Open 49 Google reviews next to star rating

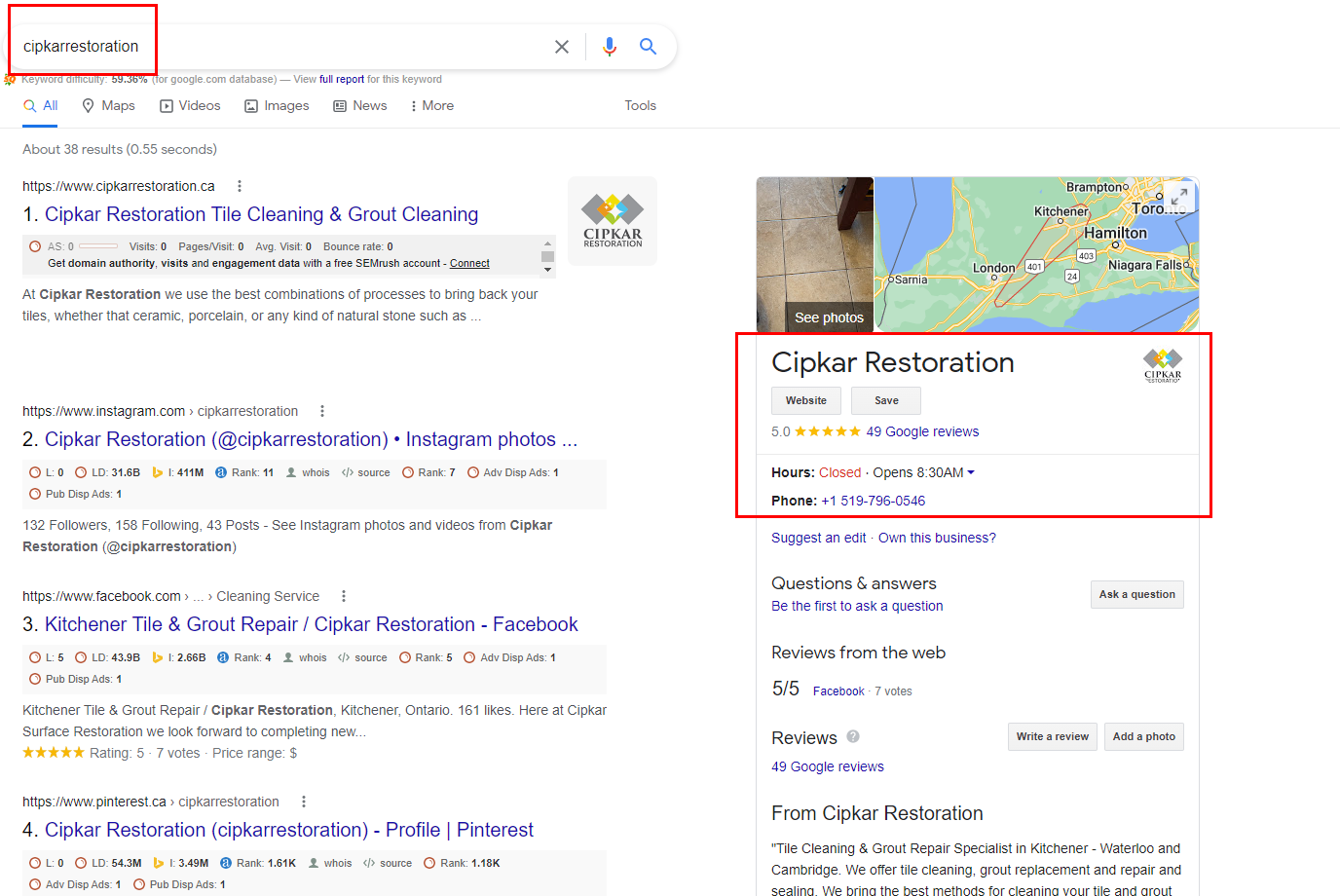[922, 432]
